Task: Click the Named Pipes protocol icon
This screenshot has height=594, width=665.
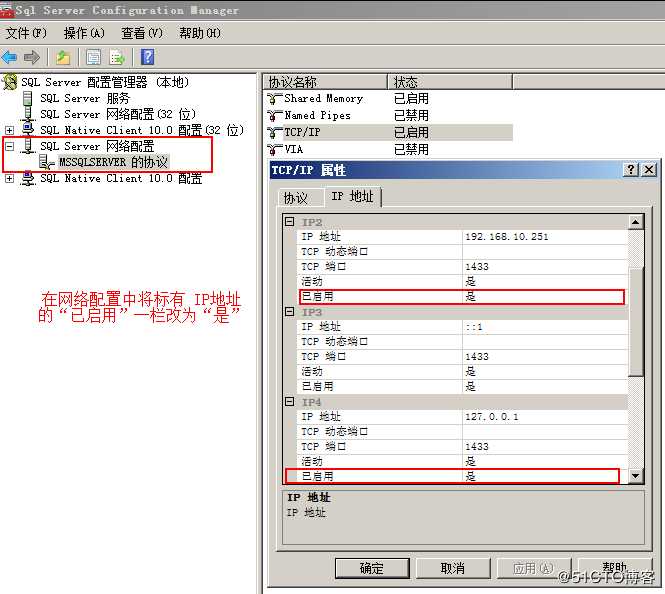Action: [274, 115]
